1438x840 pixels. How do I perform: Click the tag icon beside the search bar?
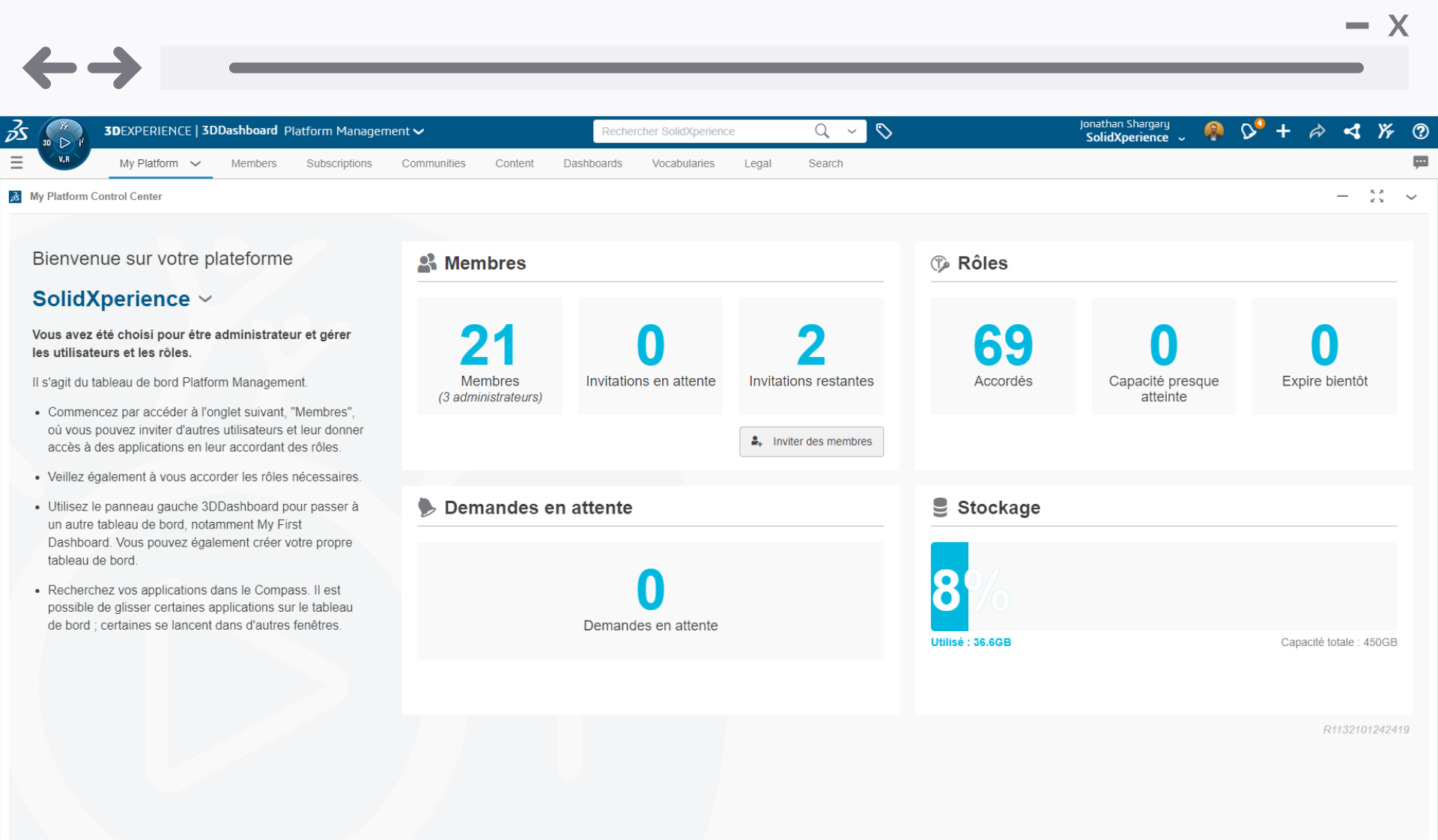[884, 131]
